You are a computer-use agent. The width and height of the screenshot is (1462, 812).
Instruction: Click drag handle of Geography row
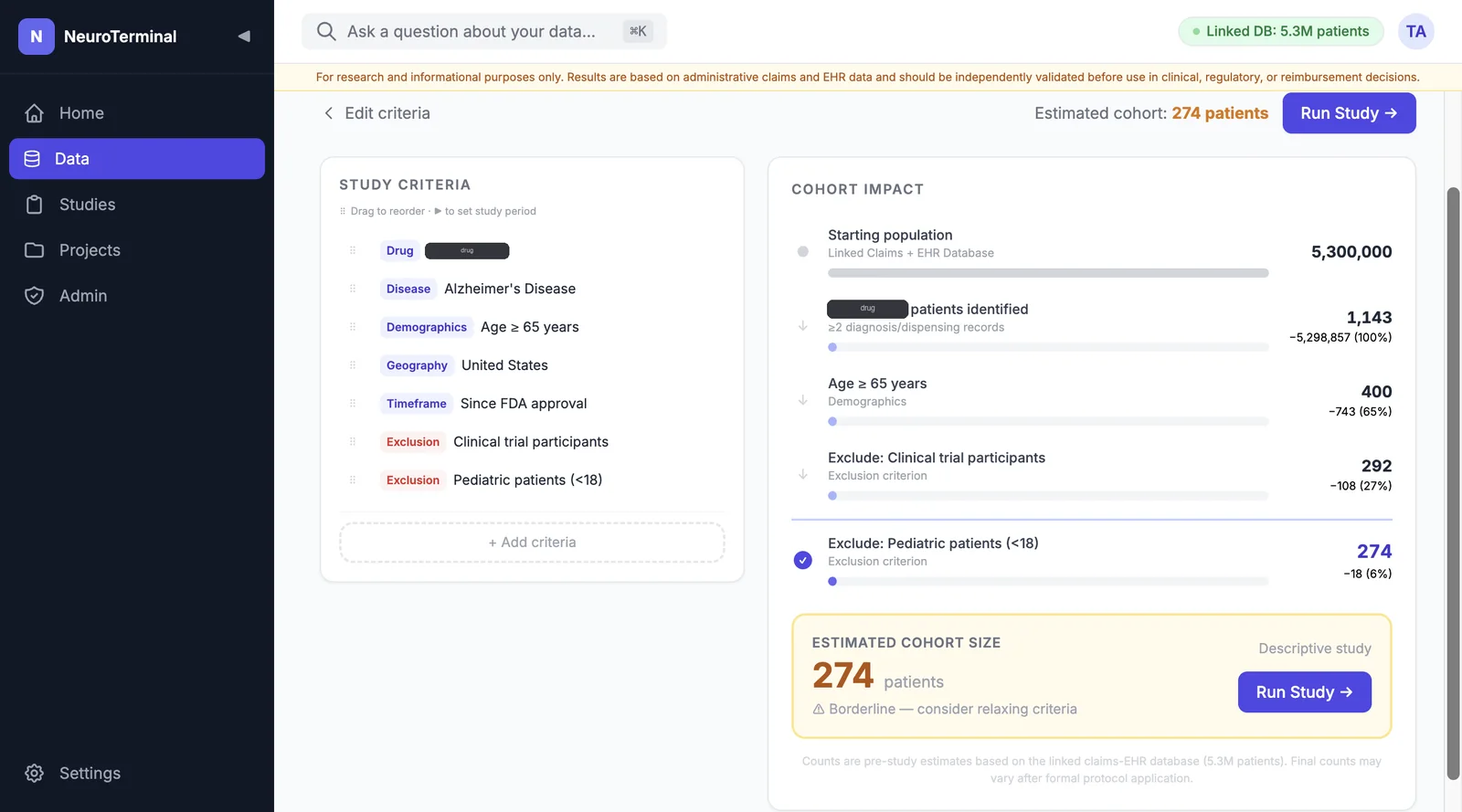[353, 365]
